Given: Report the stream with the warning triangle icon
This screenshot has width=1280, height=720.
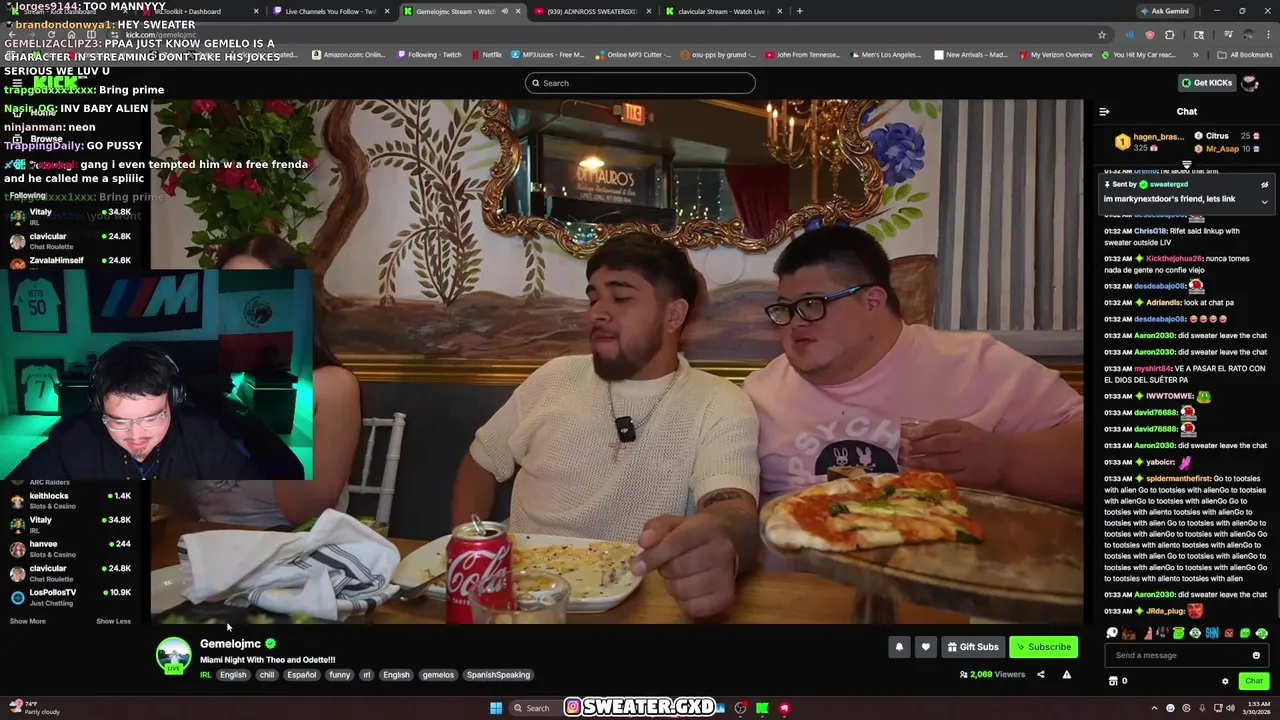Looking at the screenshot, I should 1066,675.
